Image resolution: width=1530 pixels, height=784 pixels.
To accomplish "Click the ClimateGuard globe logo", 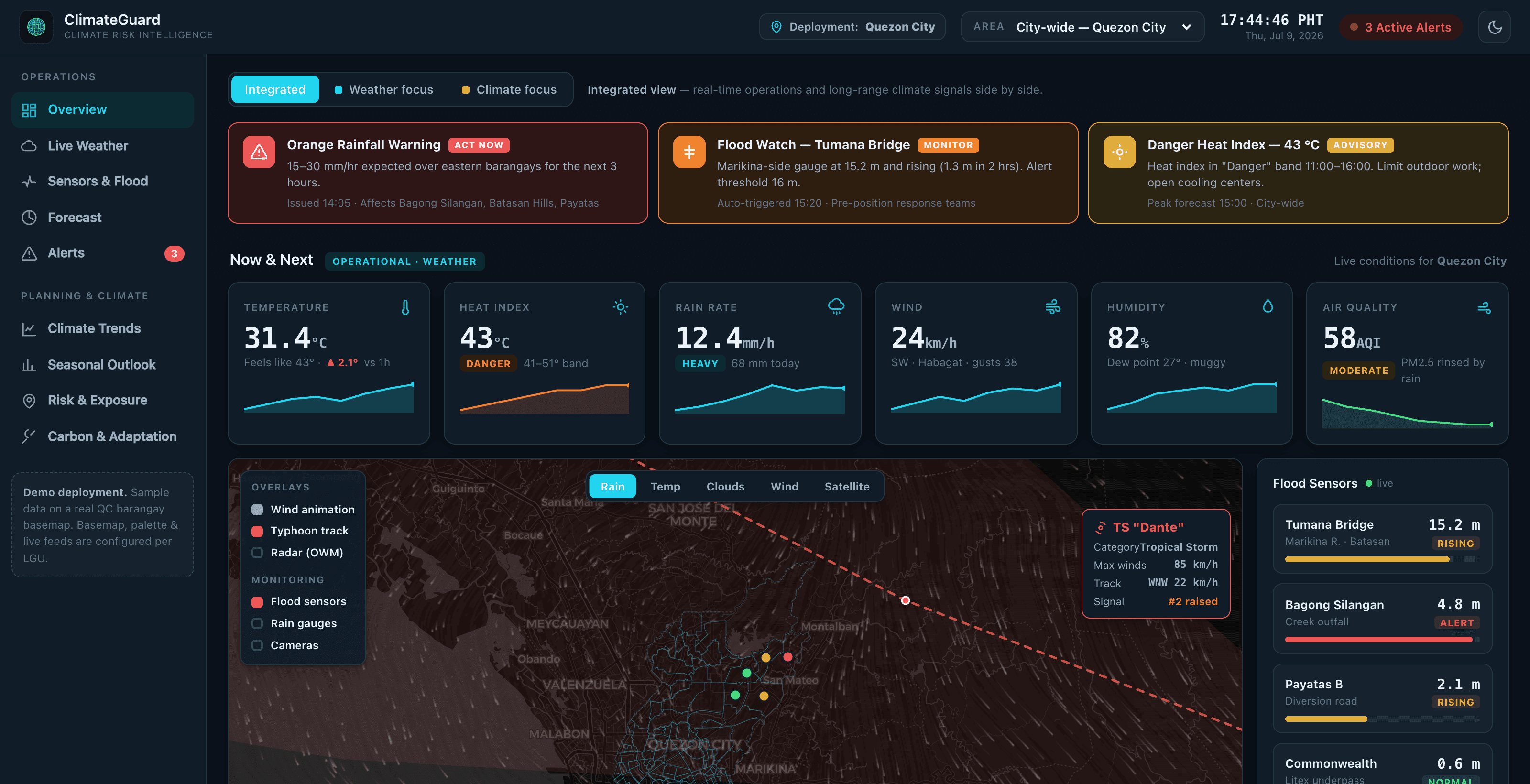I will point(36,27).
